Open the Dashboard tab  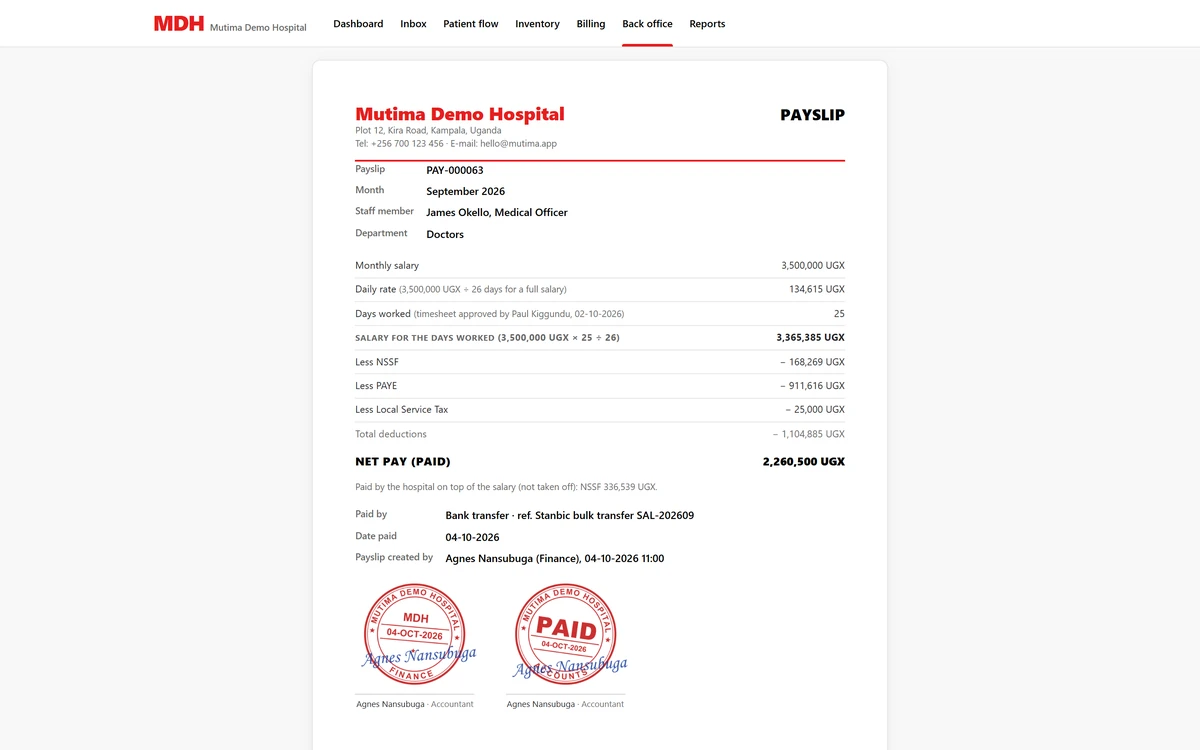(358, 24)
